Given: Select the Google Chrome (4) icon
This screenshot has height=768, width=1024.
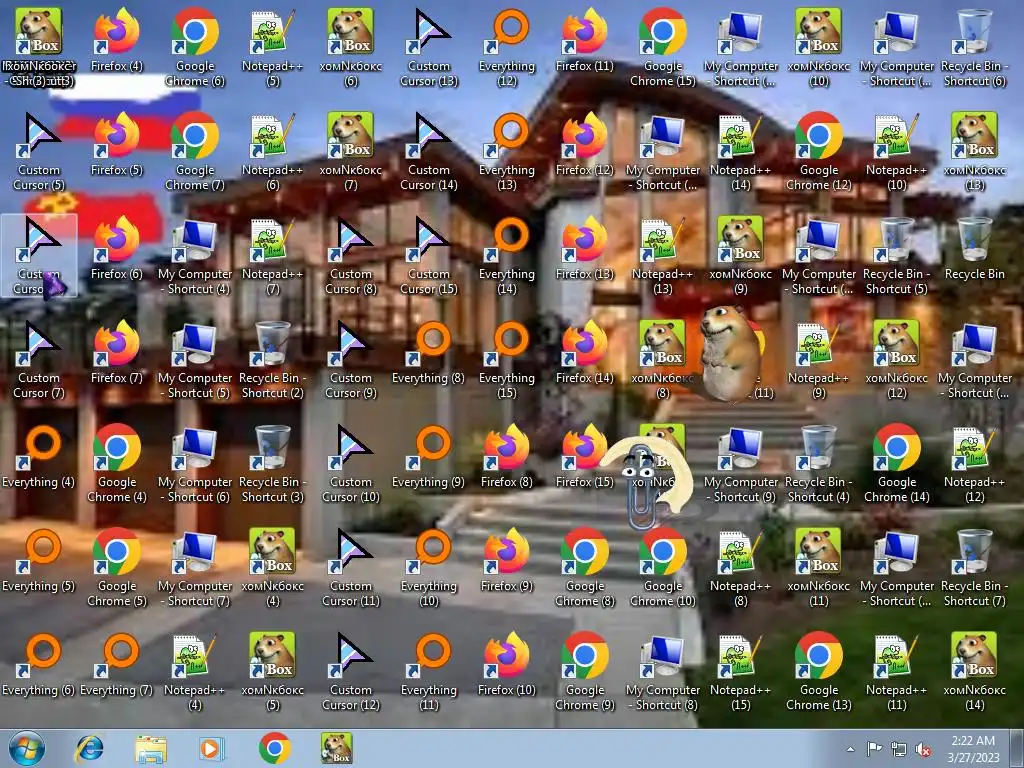Looking at the screenshot, I should tap(117, 462).
